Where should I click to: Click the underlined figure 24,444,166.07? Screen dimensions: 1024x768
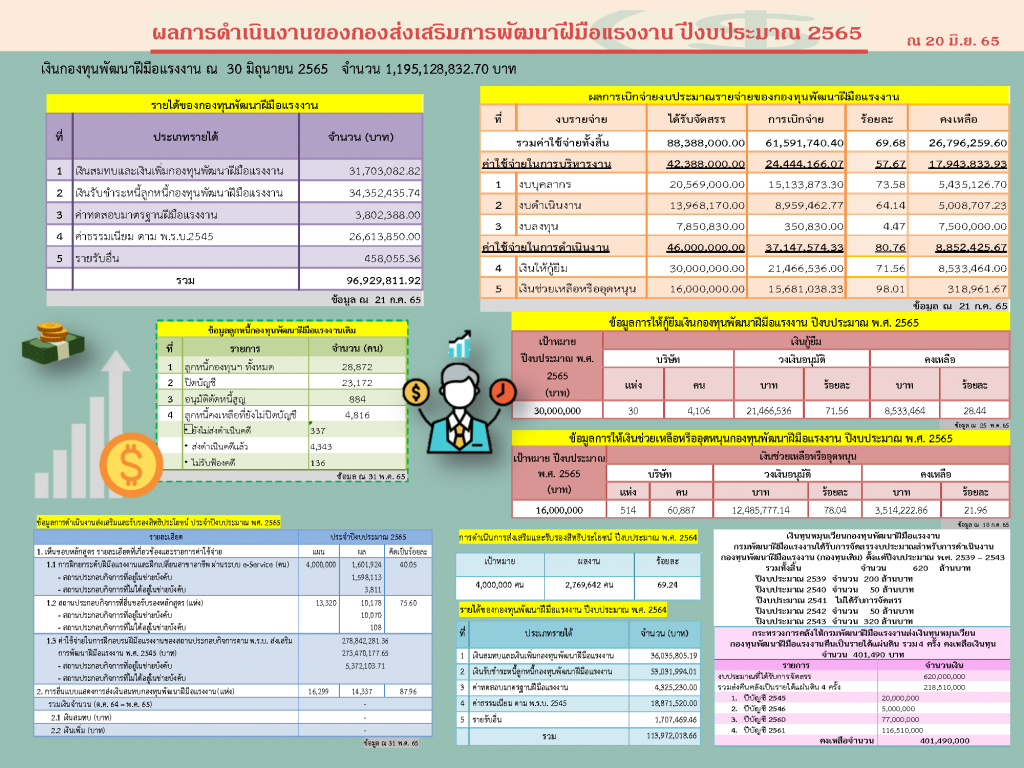[805, 164]
